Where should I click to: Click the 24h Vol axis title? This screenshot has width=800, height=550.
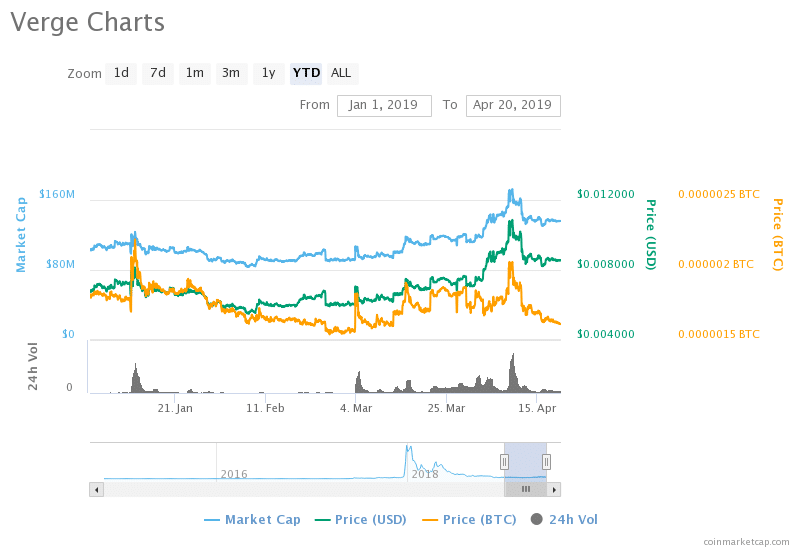tap(33, 366)
